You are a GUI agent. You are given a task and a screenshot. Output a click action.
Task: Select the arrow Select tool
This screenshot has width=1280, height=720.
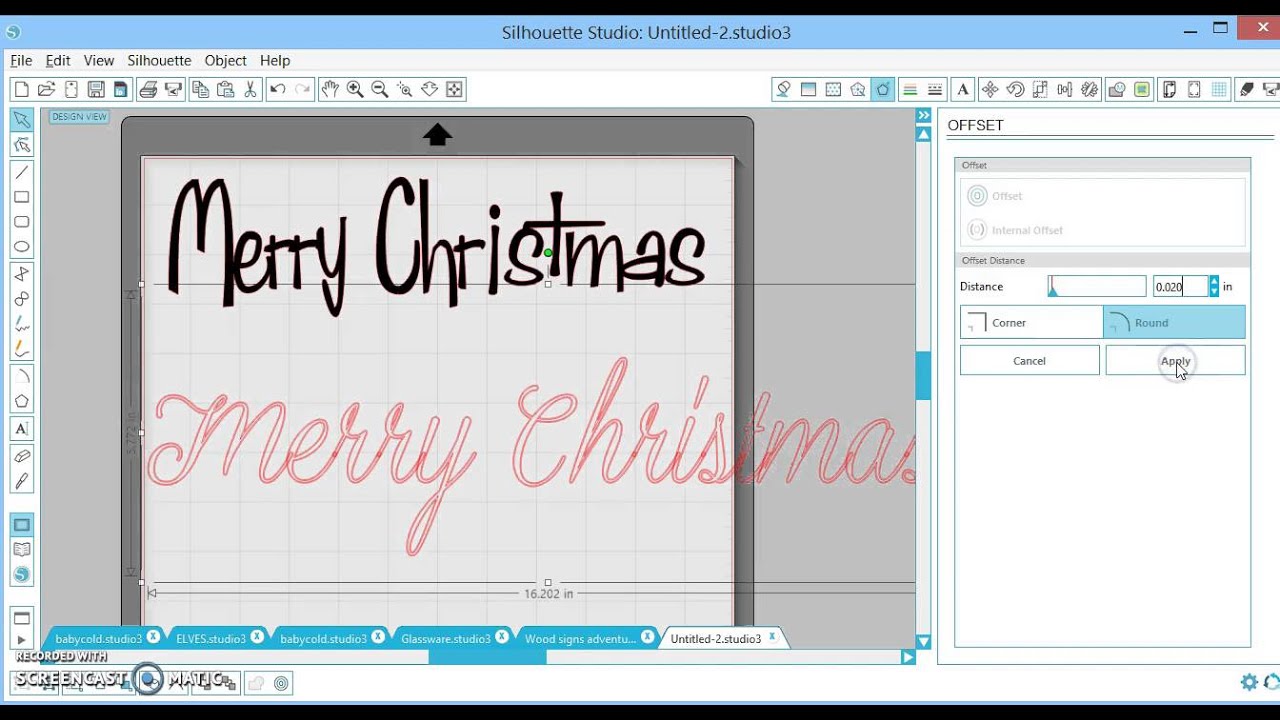pyautogui.click(x=21, y=119)
